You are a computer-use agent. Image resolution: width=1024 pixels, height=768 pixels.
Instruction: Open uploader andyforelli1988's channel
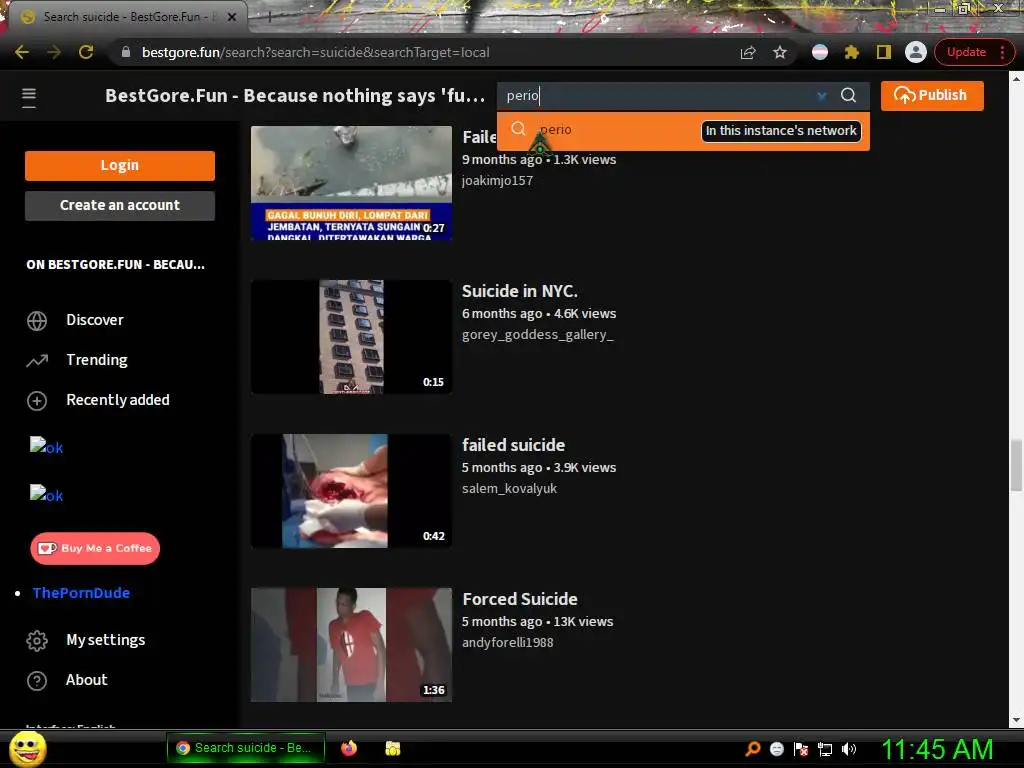pyautogui.click(x=507, y=643)
